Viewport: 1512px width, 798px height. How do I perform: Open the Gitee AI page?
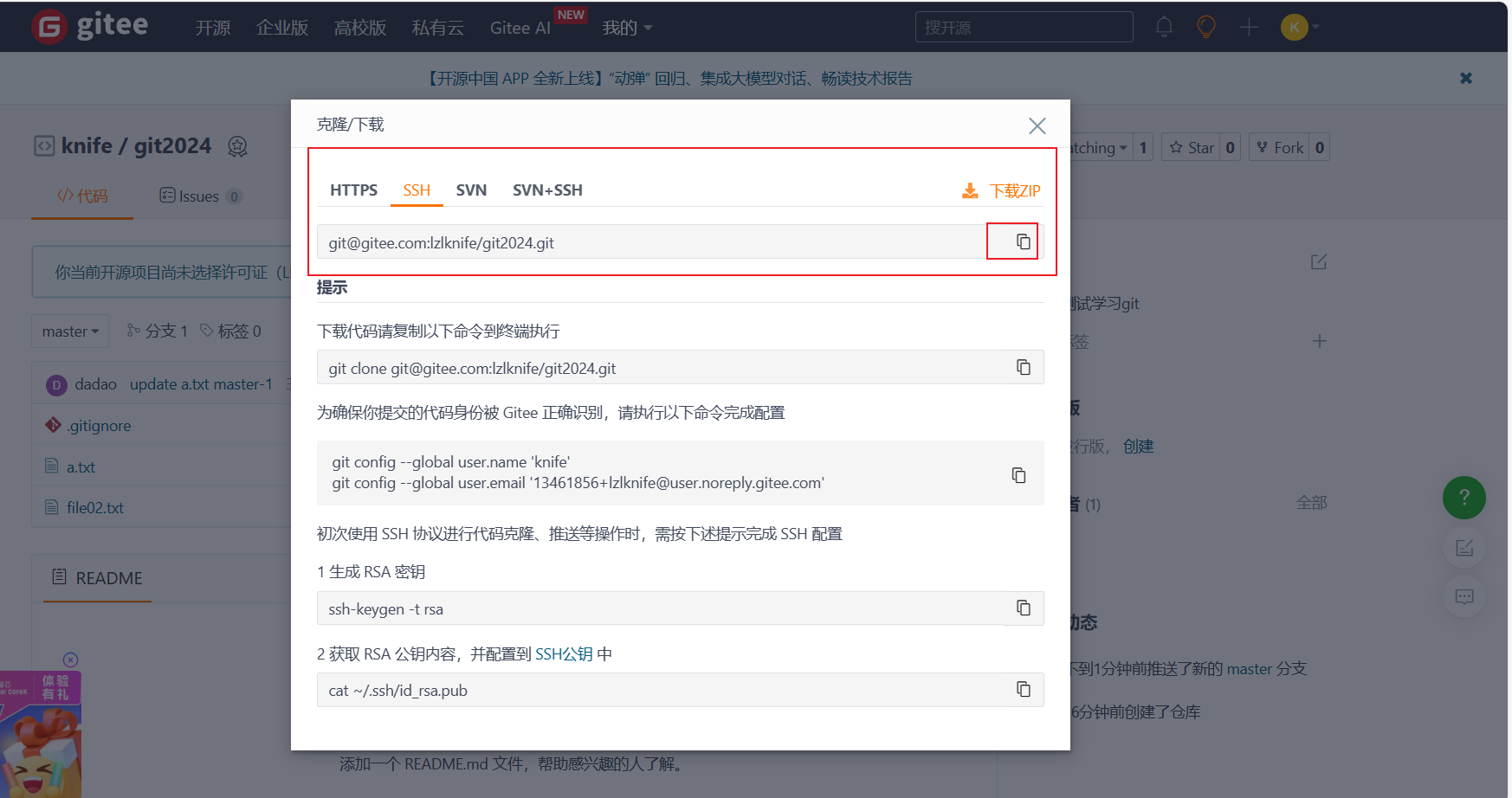click(x=520, y=28)
